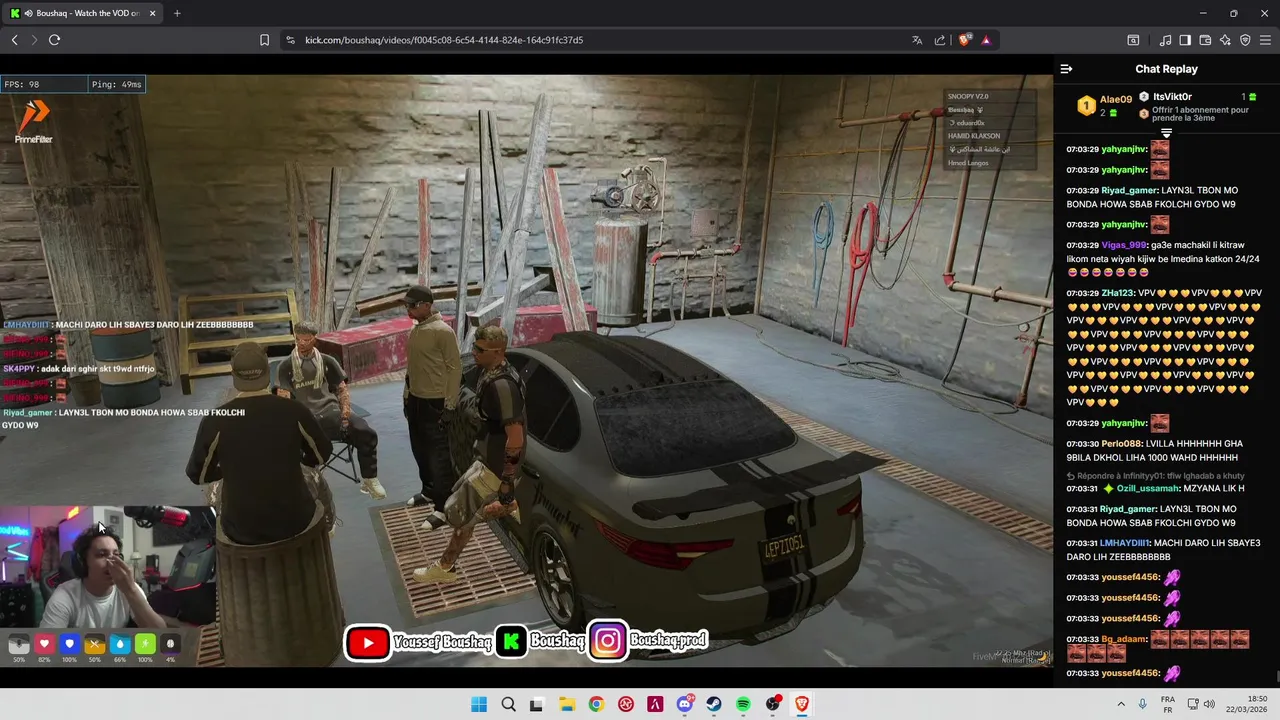Open the Brave playlist music icon

click(1165, 40)
